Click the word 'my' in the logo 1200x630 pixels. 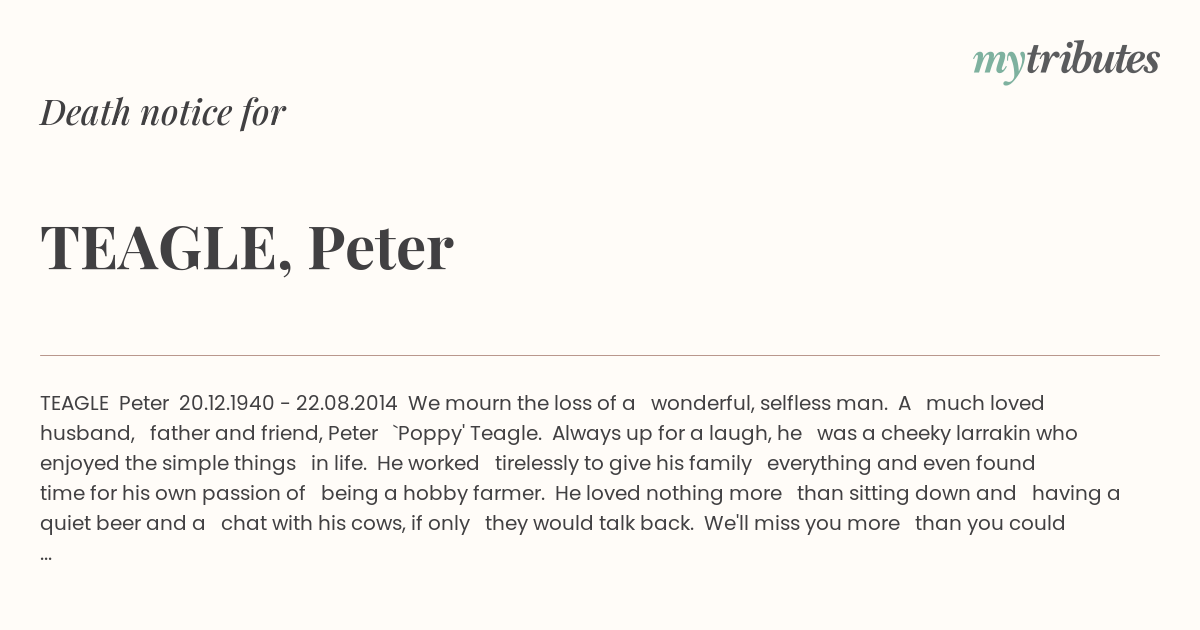click(x=998, y=62)
